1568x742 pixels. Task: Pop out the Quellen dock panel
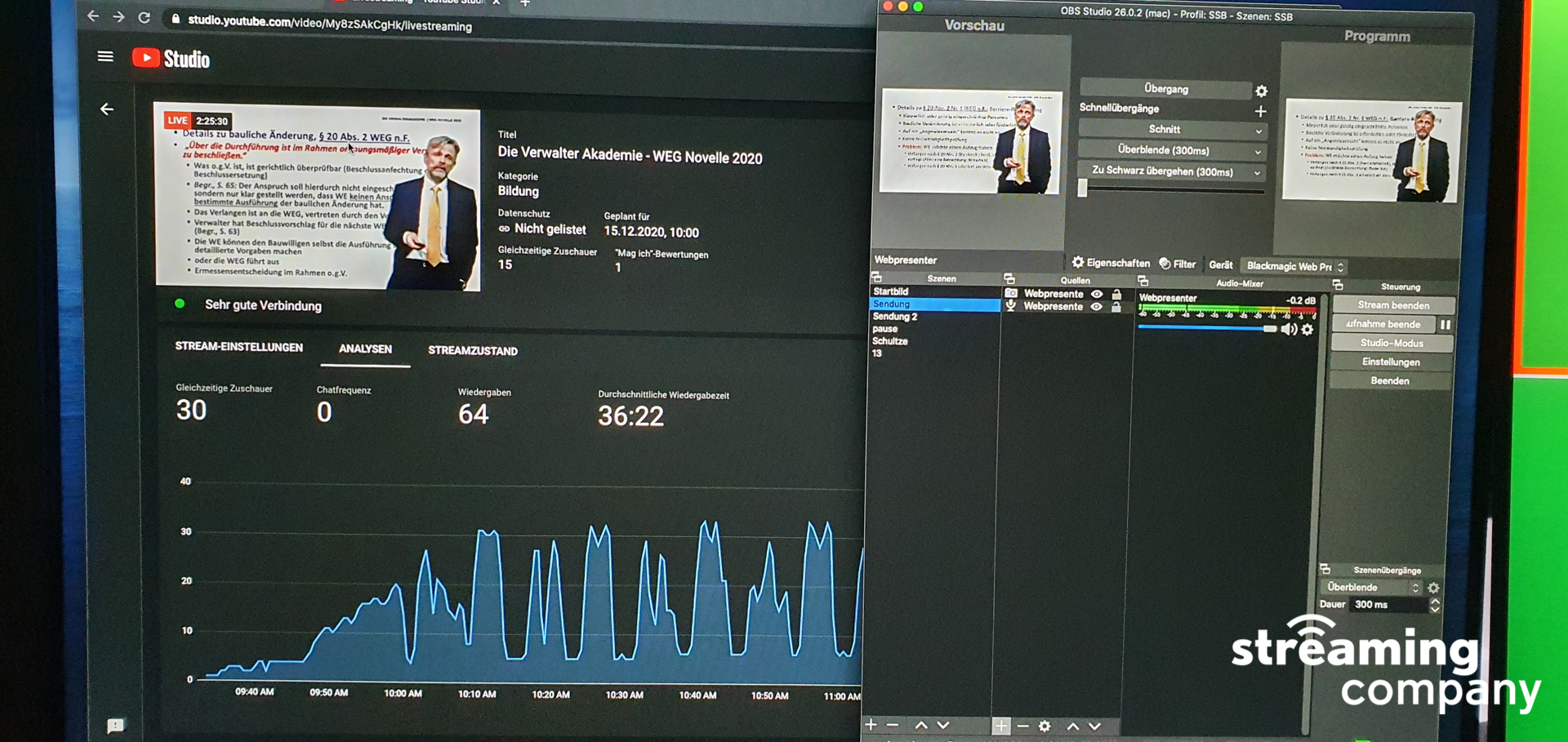(x=1009, y=278)
